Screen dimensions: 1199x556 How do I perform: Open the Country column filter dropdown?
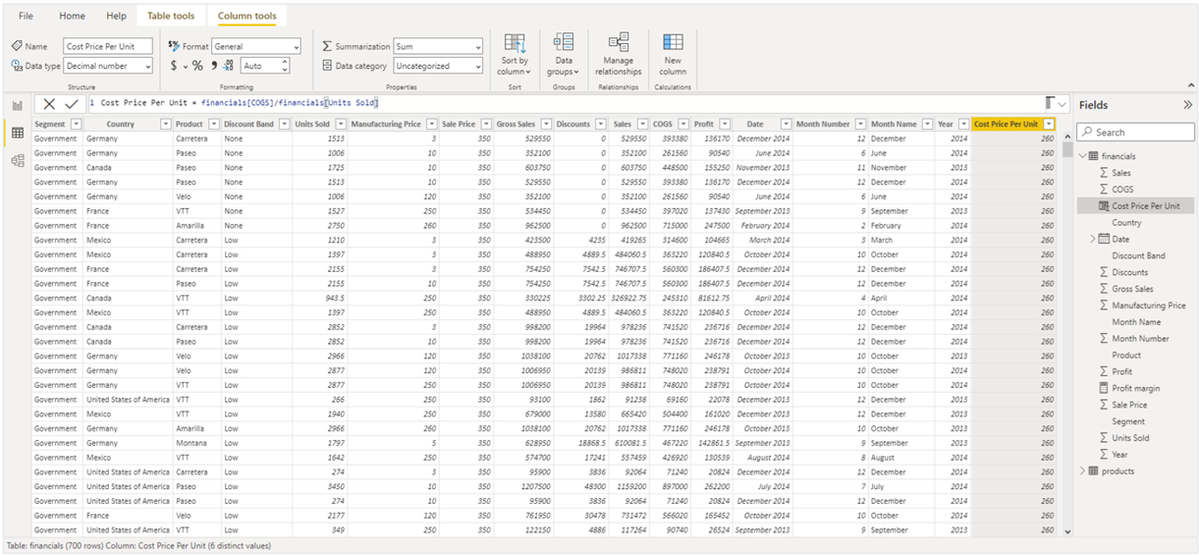[x=165, y=124]
